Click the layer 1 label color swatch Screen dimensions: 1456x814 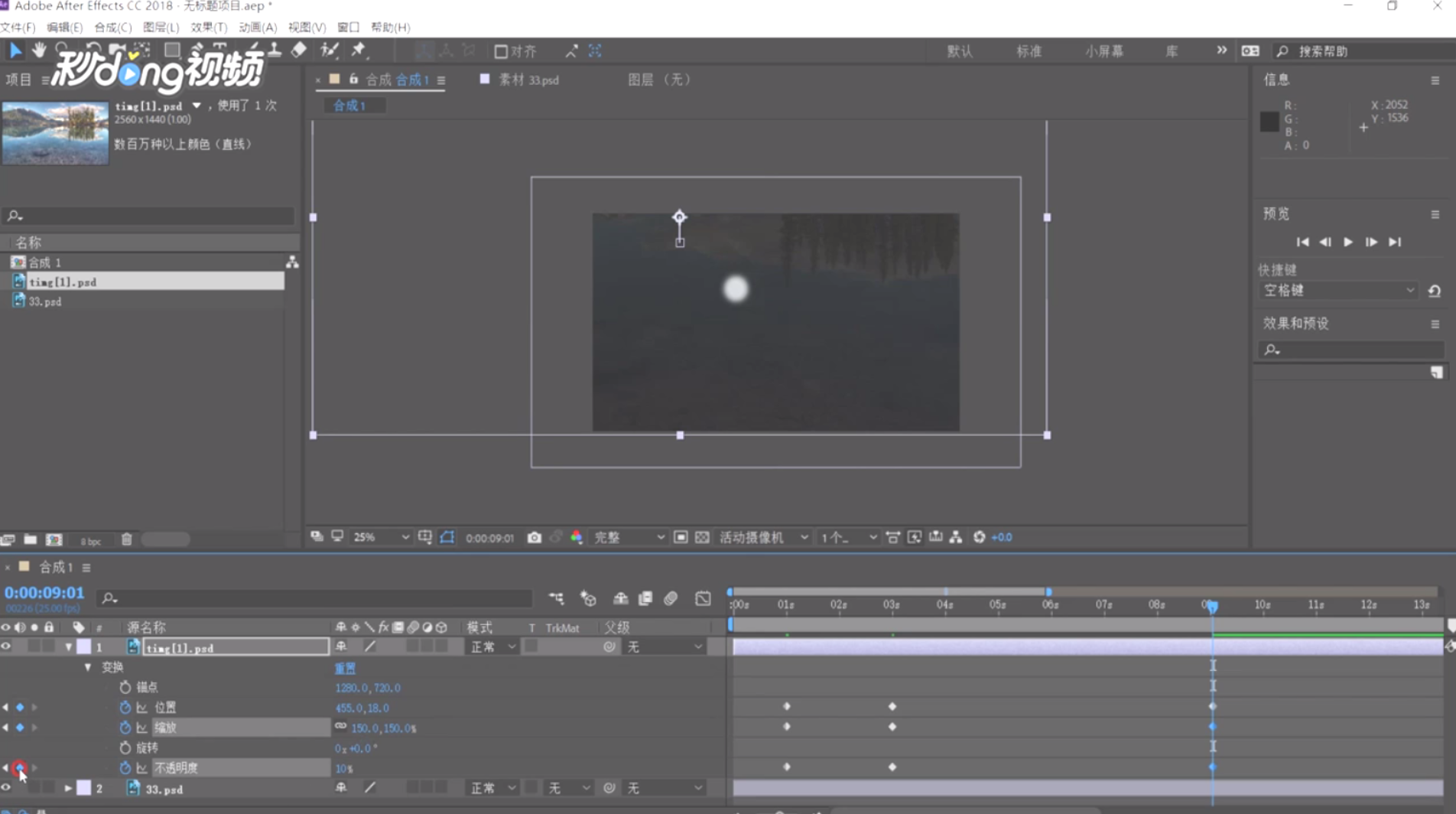[x=83, y=647]
